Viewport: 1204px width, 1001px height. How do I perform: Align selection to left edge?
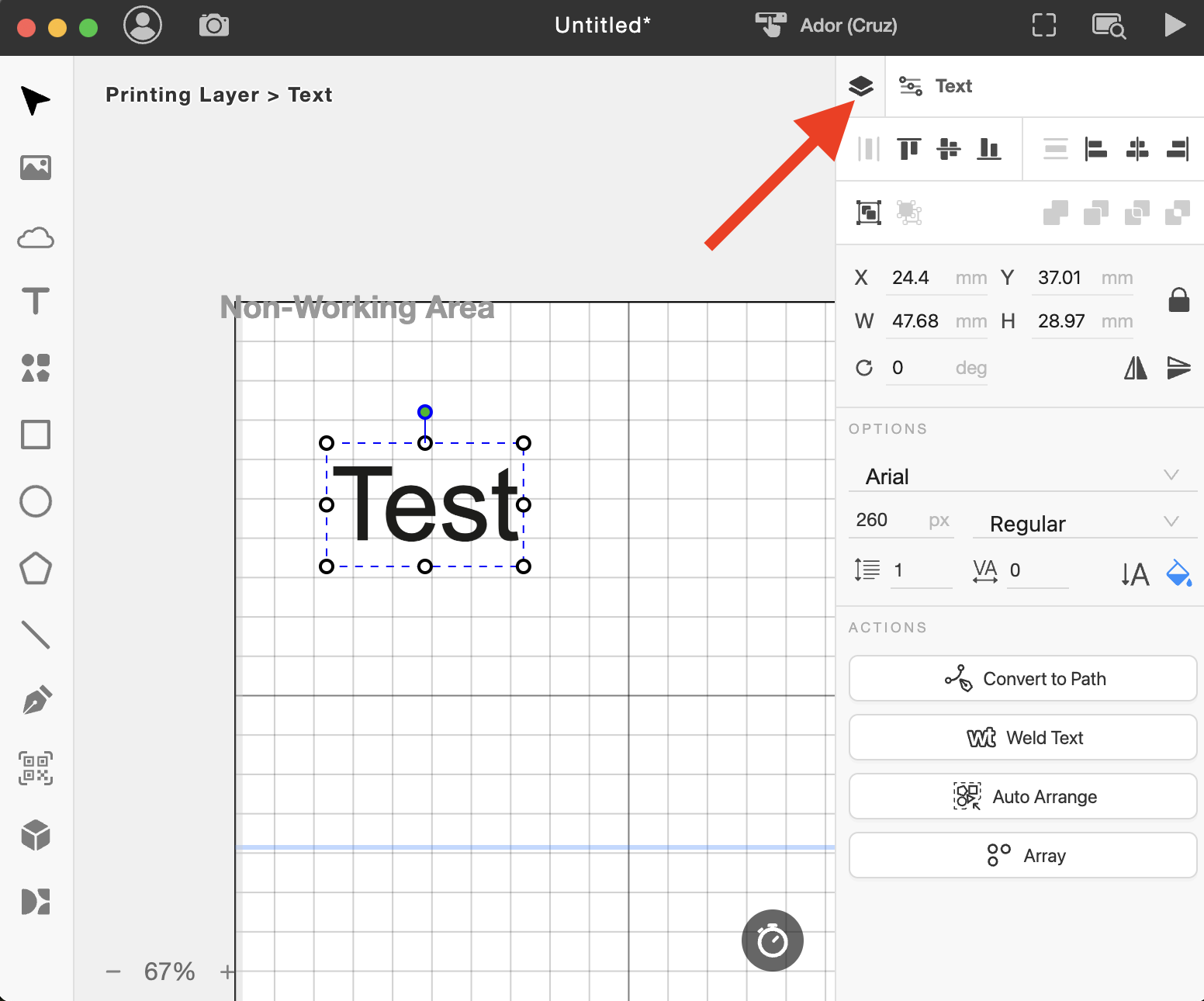point(1096,148)
